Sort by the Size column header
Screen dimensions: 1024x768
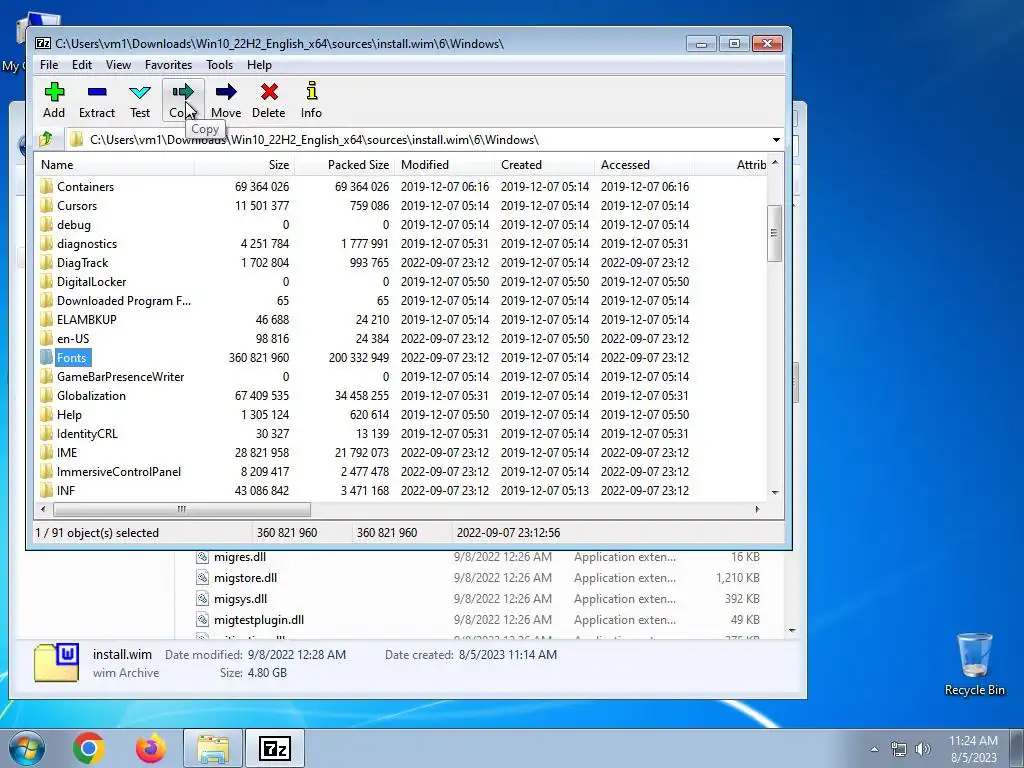pyautogui.click(x=244, y=165)
